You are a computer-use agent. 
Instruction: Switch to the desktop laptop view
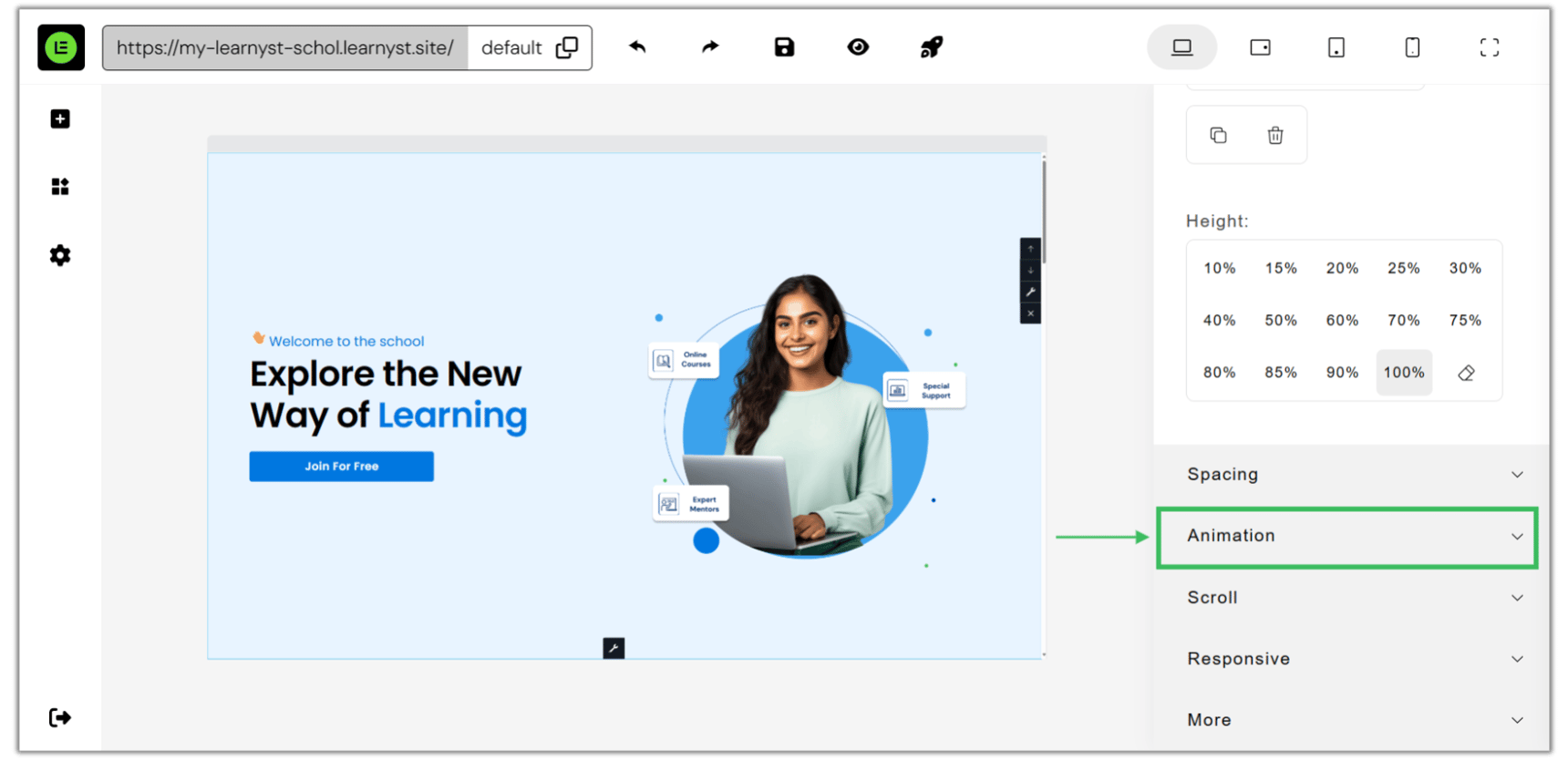pyautogui.click(x=1181, y=47)
